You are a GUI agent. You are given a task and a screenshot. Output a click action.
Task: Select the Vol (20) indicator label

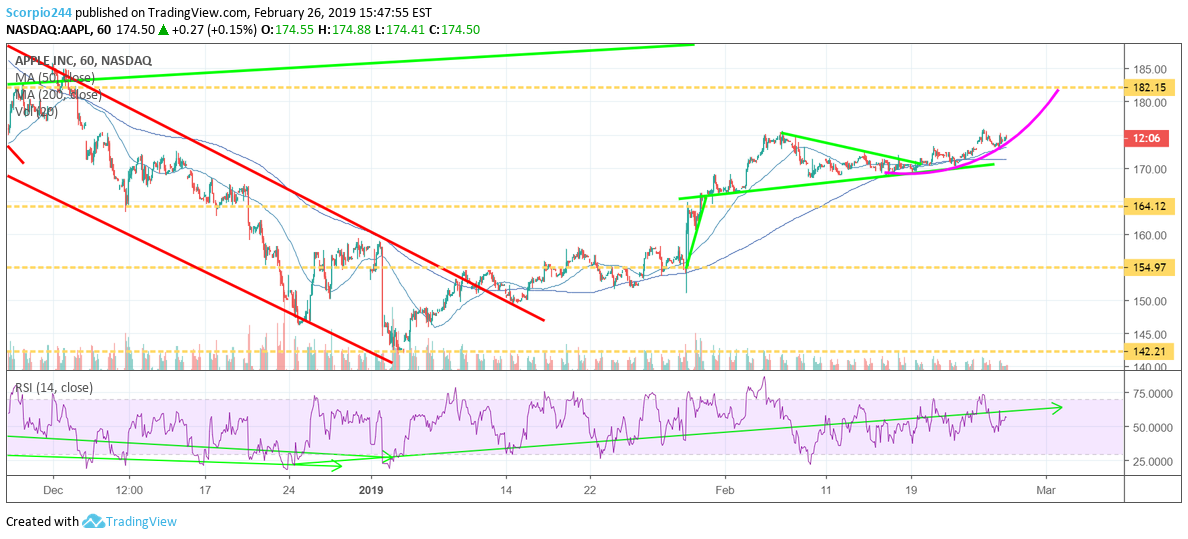coord(37,112)
